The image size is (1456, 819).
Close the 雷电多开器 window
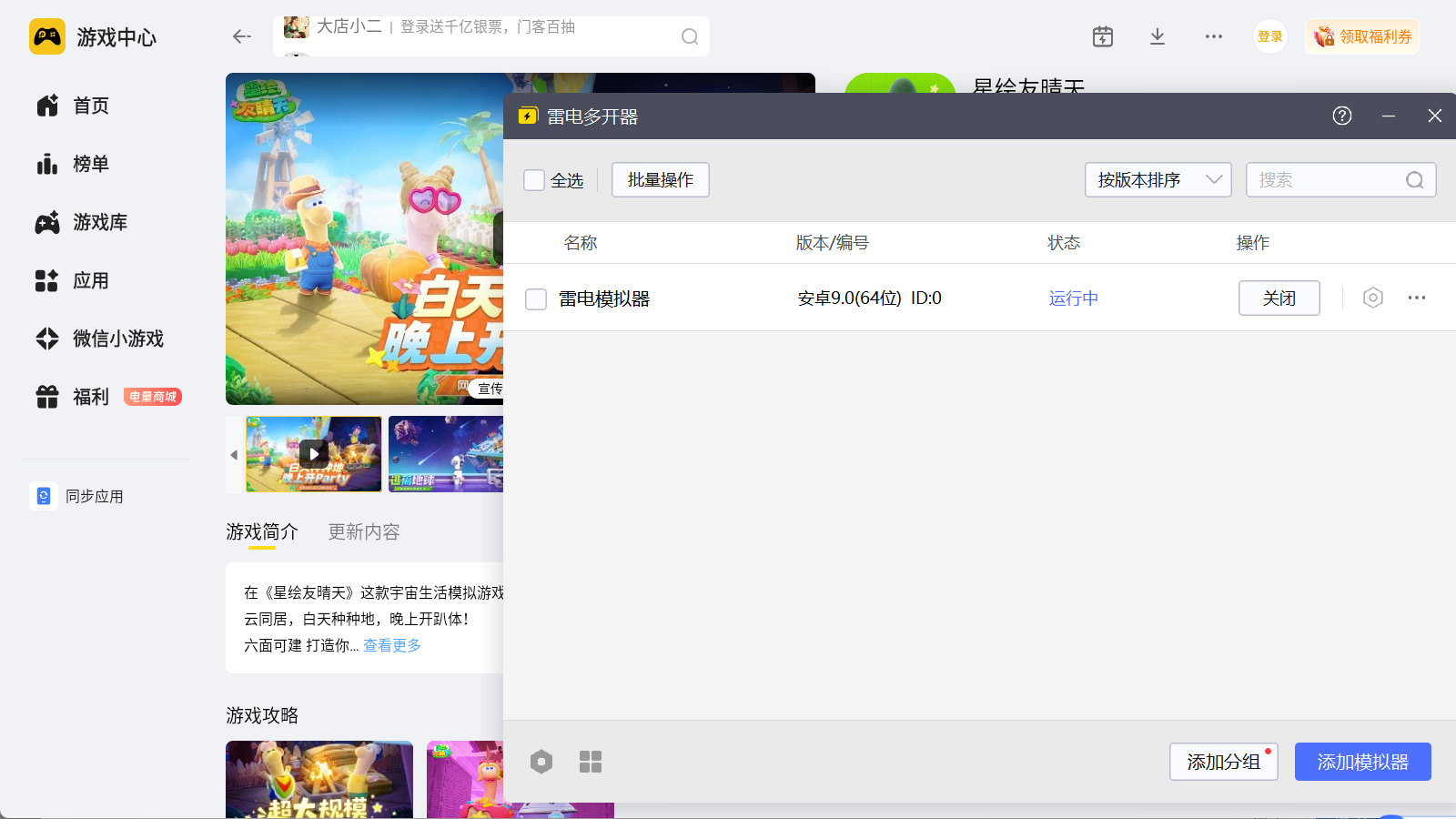point(1435,116)
